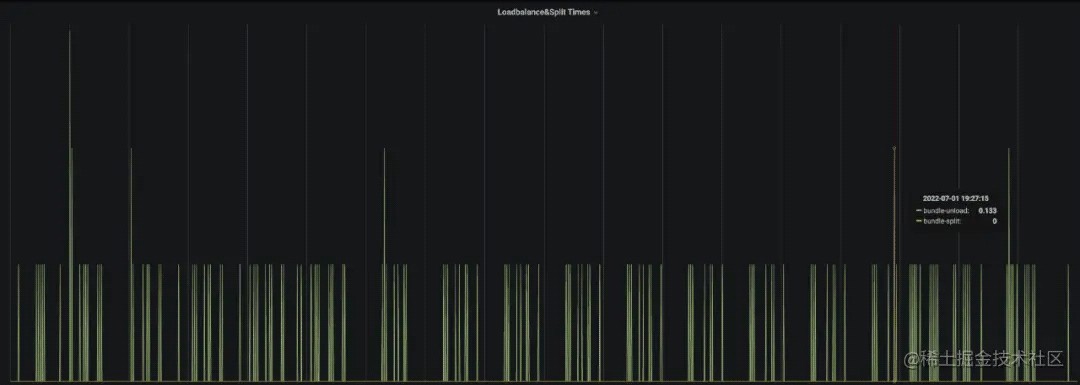Click the mid-height spike left of chart center

(x=384, y=264)
